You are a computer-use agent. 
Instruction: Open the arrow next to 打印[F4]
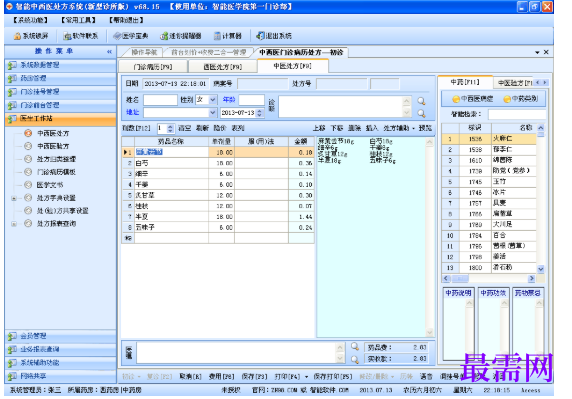coord(306,377)
